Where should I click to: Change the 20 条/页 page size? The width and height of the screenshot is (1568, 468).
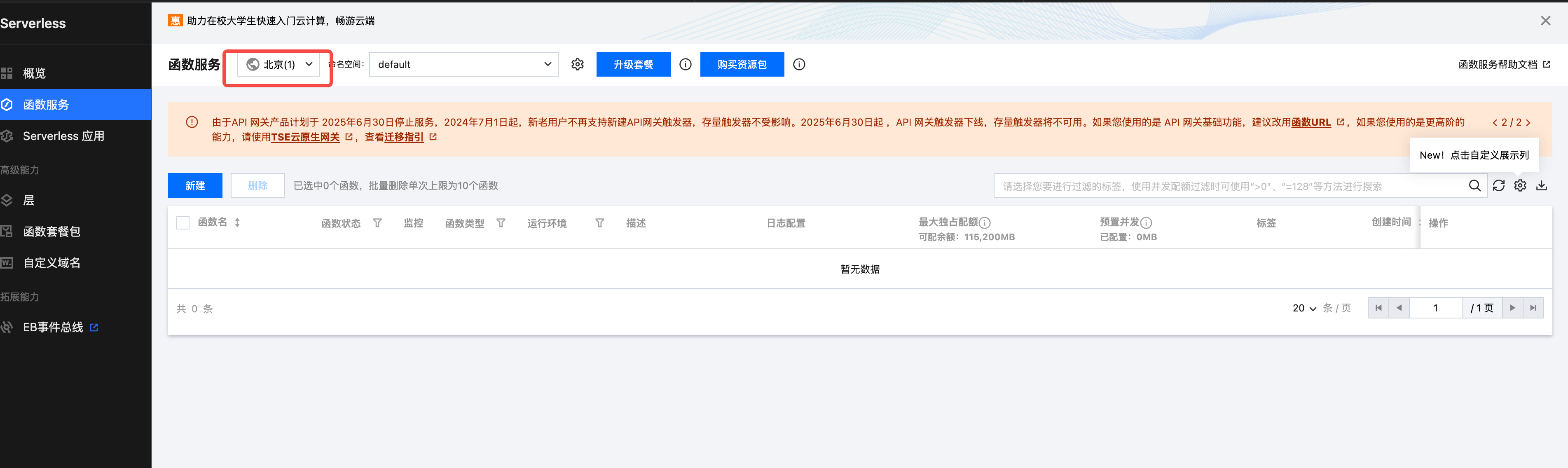pos(1304,309)
